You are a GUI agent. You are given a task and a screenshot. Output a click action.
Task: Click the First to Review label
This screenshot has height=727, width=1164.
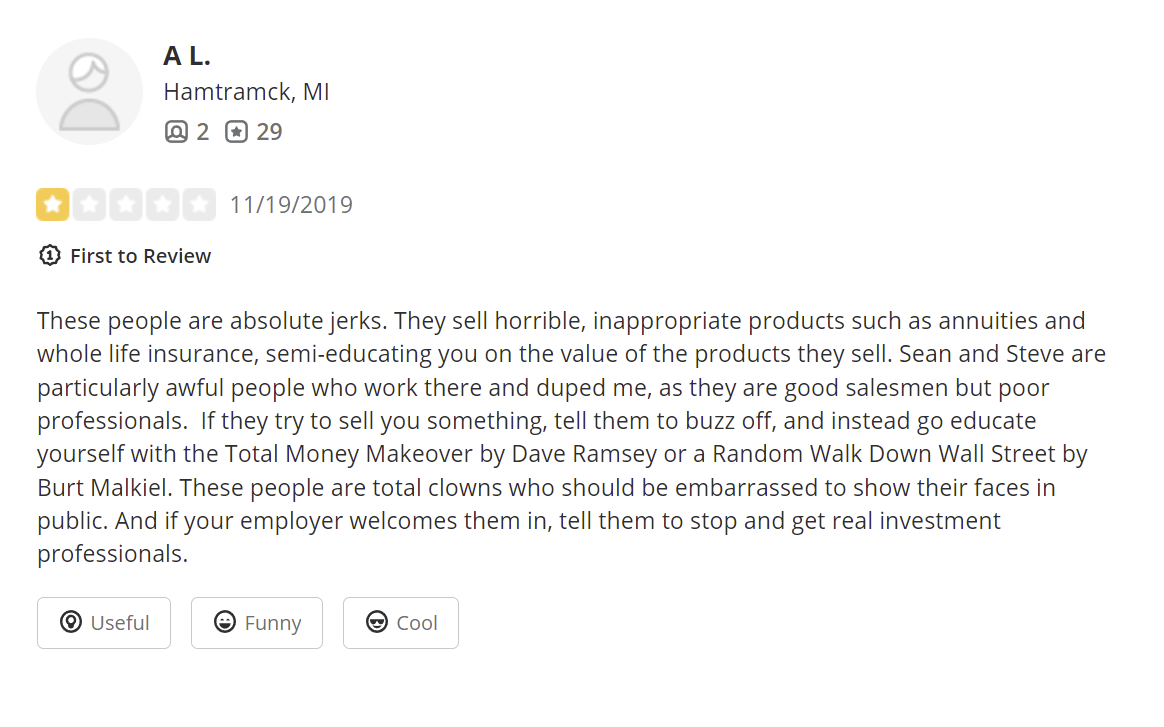tap(140, 256)
